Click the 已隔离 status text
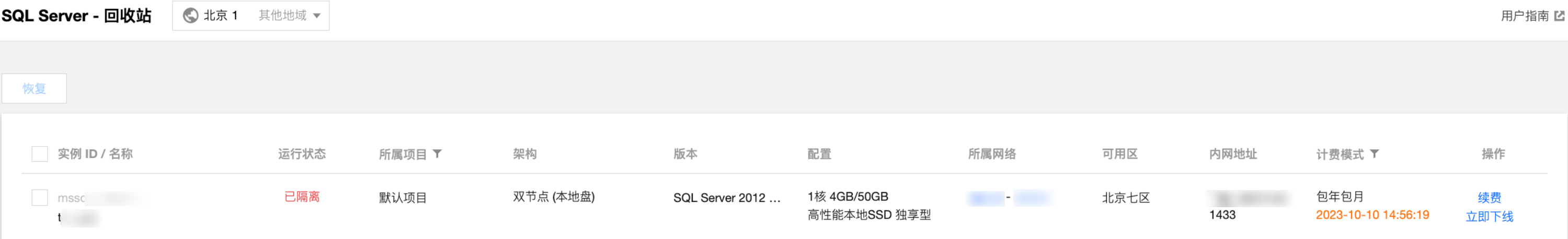This screenshot has width=1568, height=239. [x=302, y=196]
